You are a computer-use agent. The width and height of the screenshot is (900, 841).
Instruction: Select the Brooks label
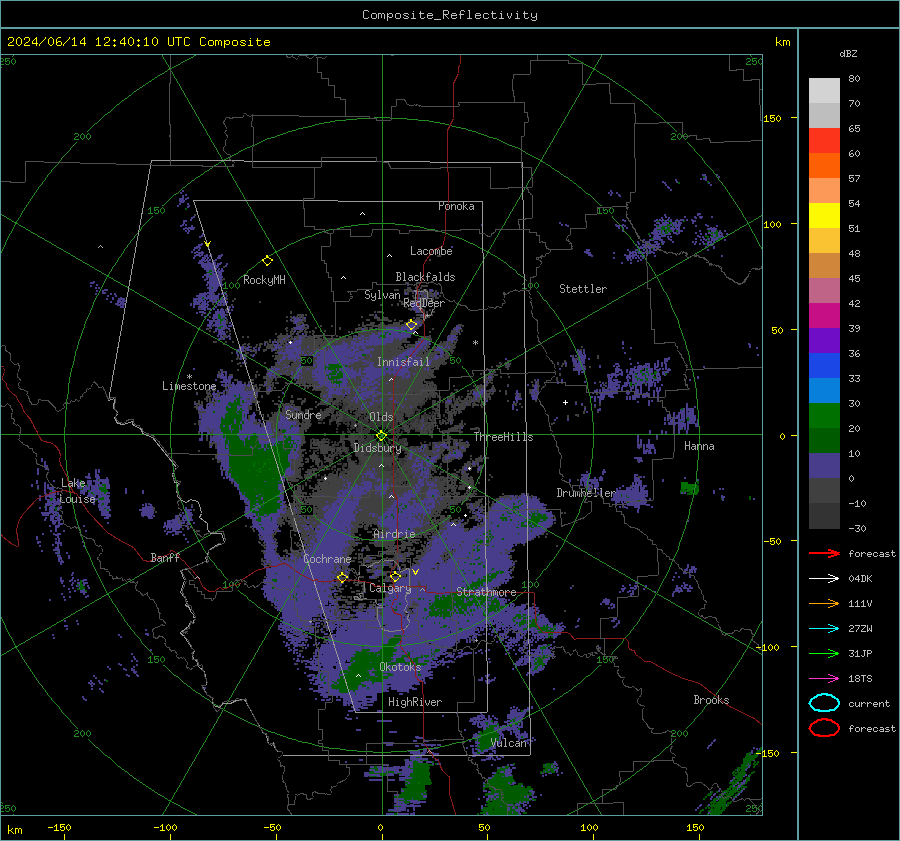(711, 700)
